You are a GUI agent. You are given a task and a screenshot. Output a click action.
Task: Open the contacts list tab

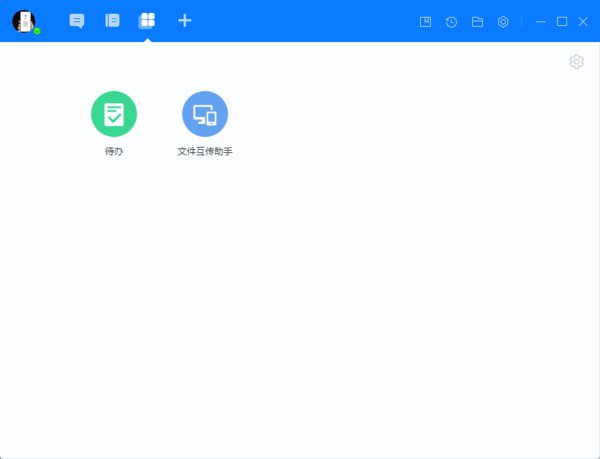point(112,20)
